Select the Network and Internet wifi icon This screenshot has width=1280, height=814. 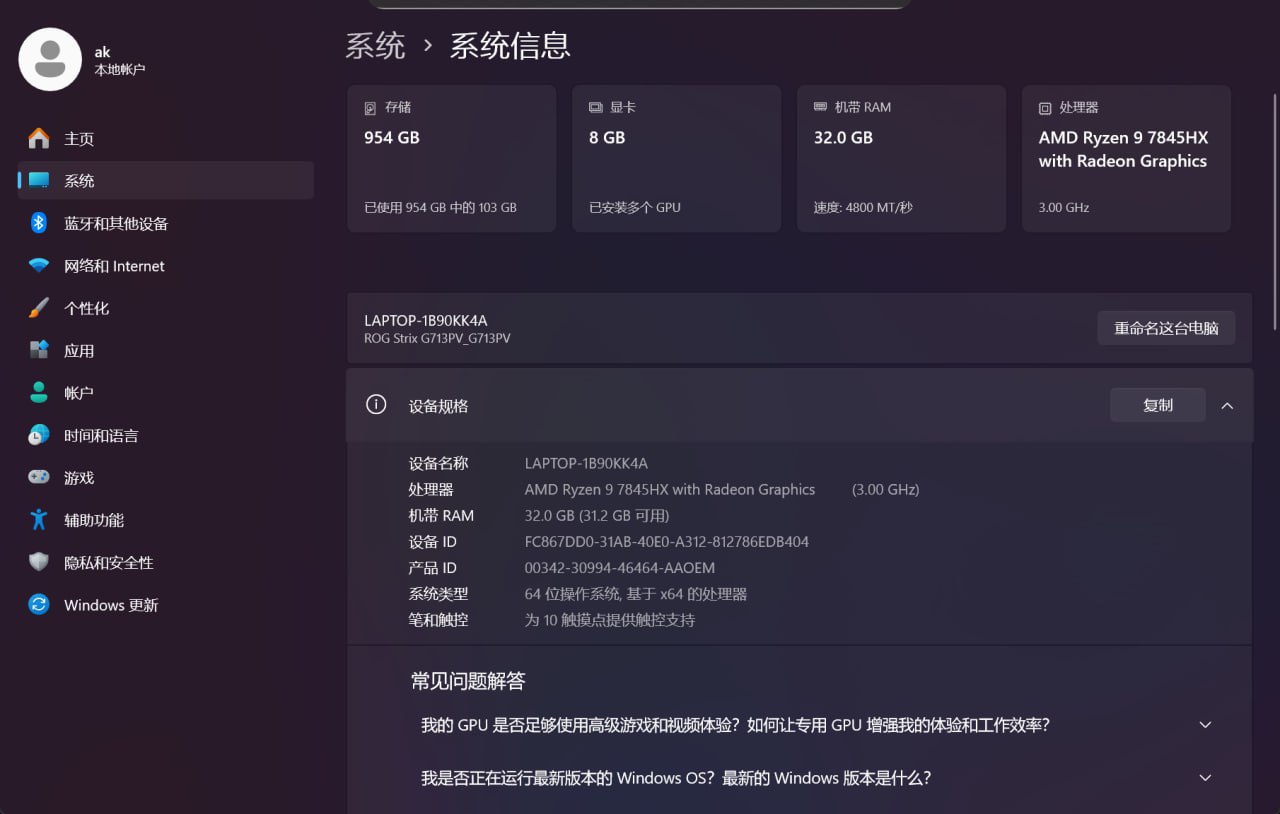(39, 266)
